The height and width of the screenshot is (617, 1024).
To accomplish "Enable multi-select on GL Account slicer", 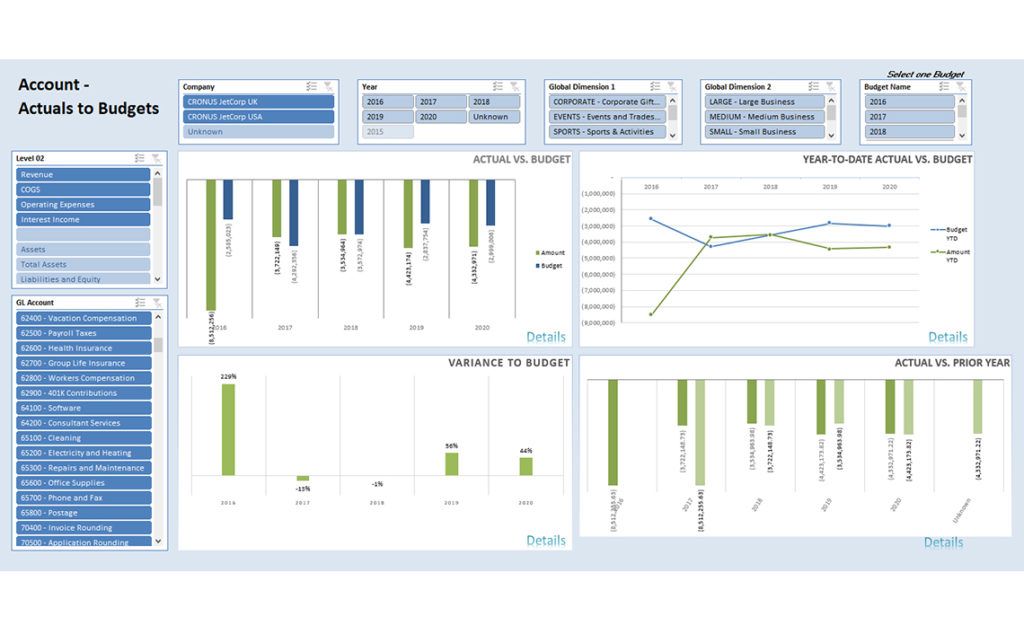I will click(x=140, y=302).
